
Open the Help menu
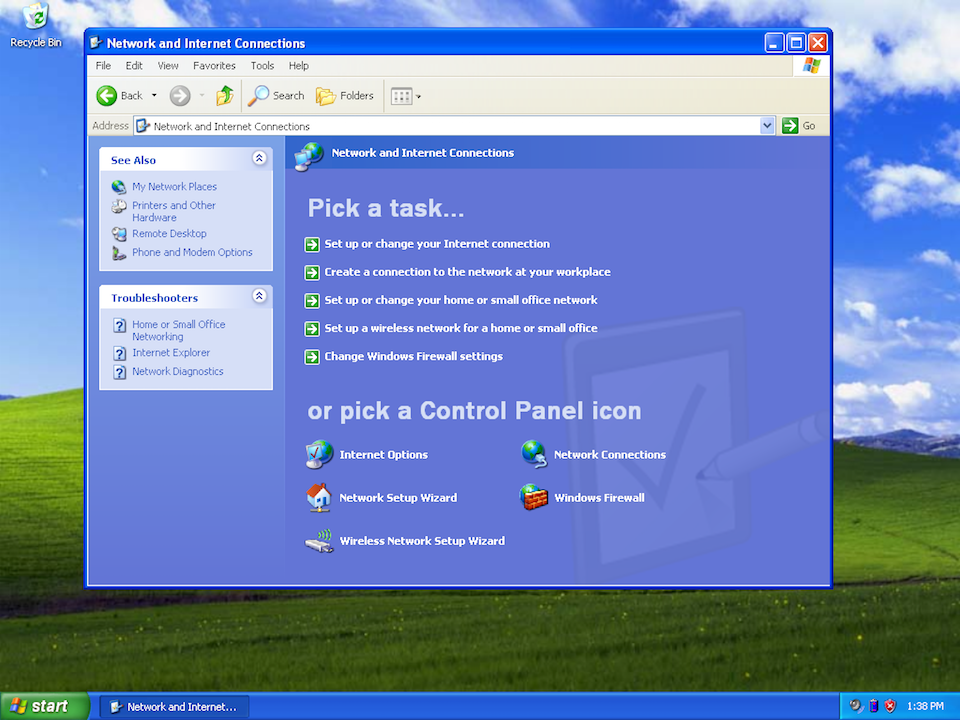coord(299,66)
